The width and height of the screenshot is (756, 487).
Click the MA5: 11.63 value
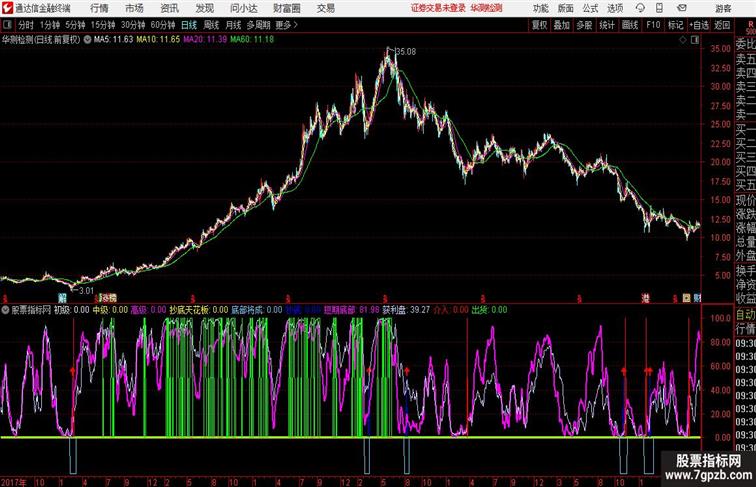point(113,40)
